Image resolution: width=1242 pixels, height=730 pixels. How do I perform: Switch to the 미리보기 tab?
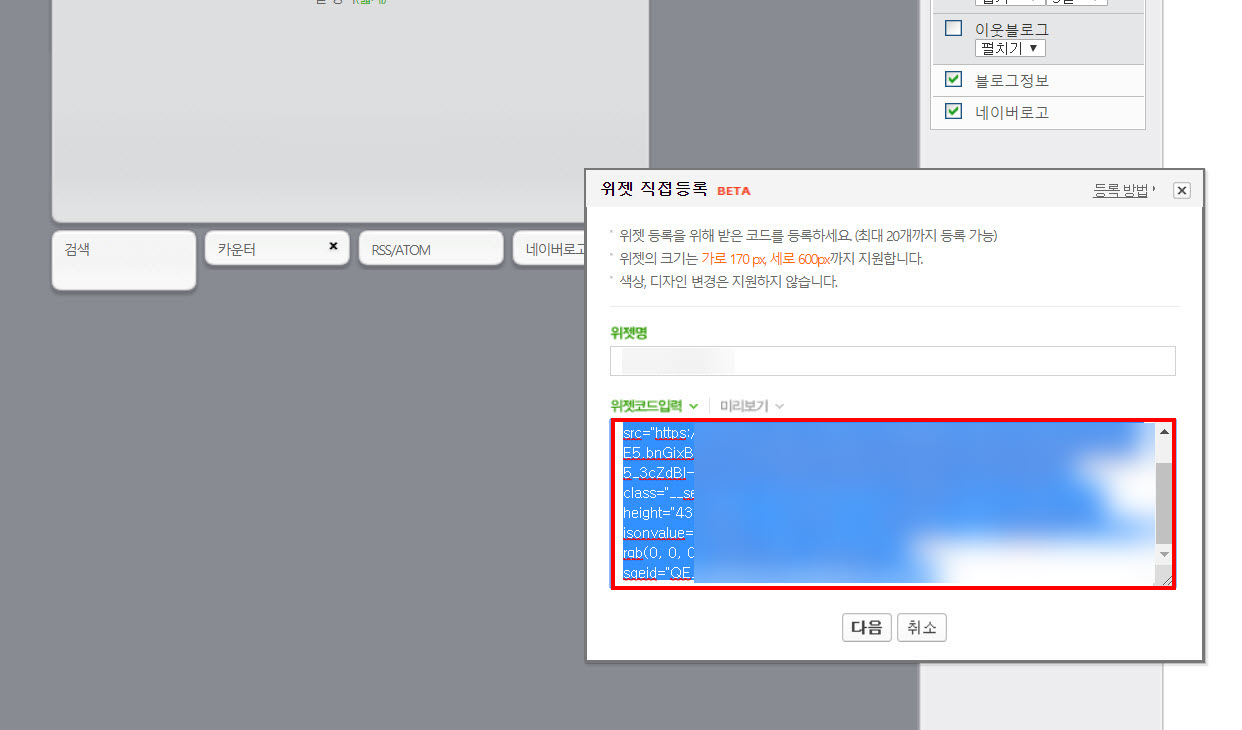751,406
